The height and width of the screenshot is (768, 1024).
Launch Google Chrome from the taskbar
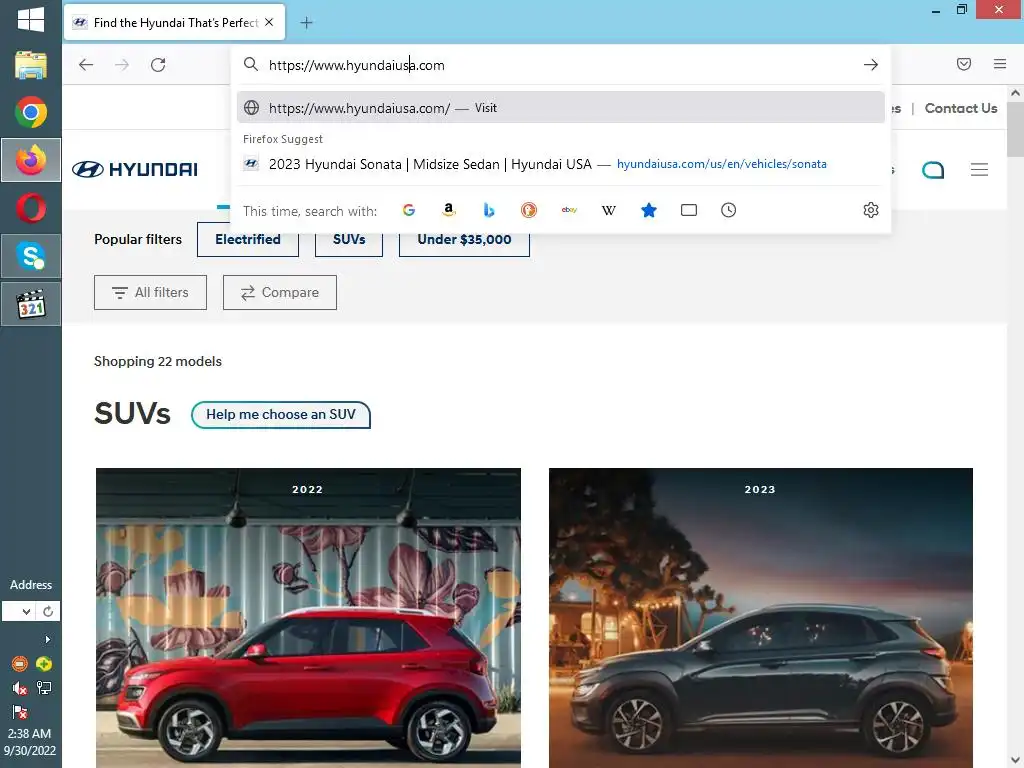coord(31,112)
